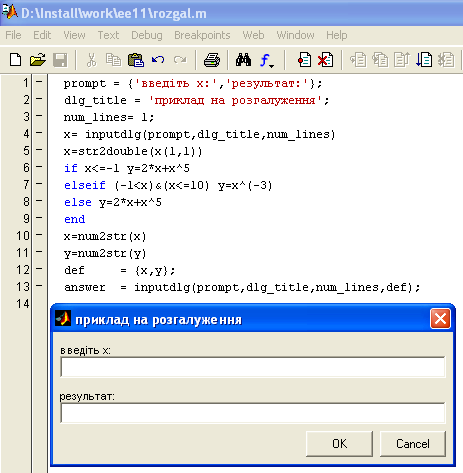The image size is (463, 473).
Task: Toggle the breakpoint dash on line 10
Action: click(39, 234)
